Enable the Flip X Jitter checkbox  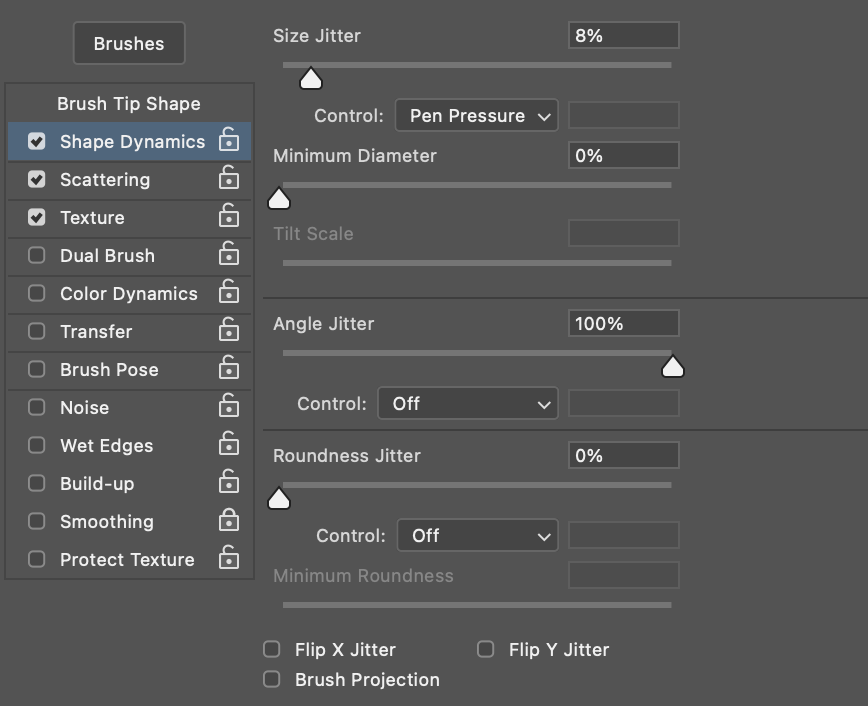coord(271,649)
